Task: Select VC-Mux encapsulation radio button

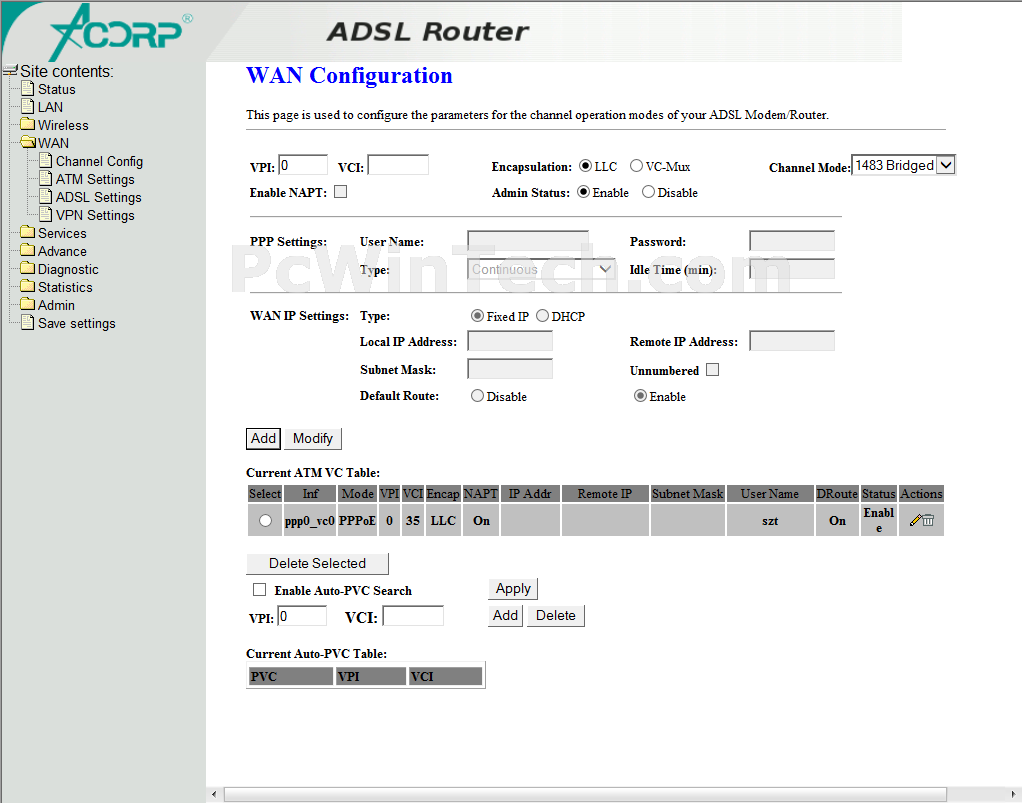Action: (x=636, y=166)
